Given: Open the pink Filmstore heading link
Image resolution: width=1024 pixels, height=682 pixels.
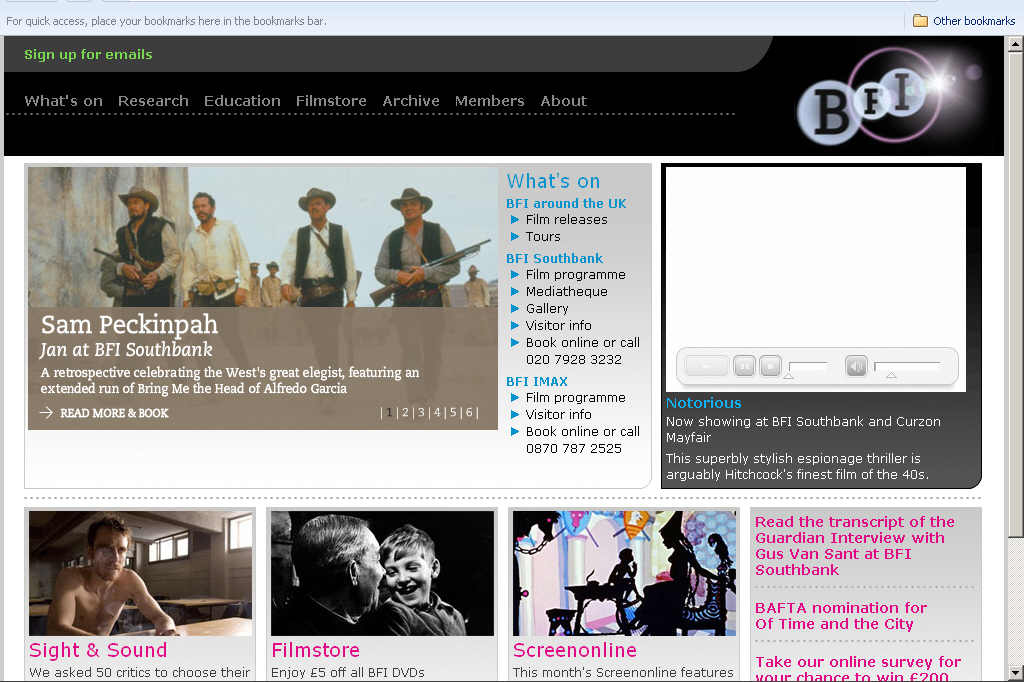Looking at the screenshot, I should [x=315, y=651].
